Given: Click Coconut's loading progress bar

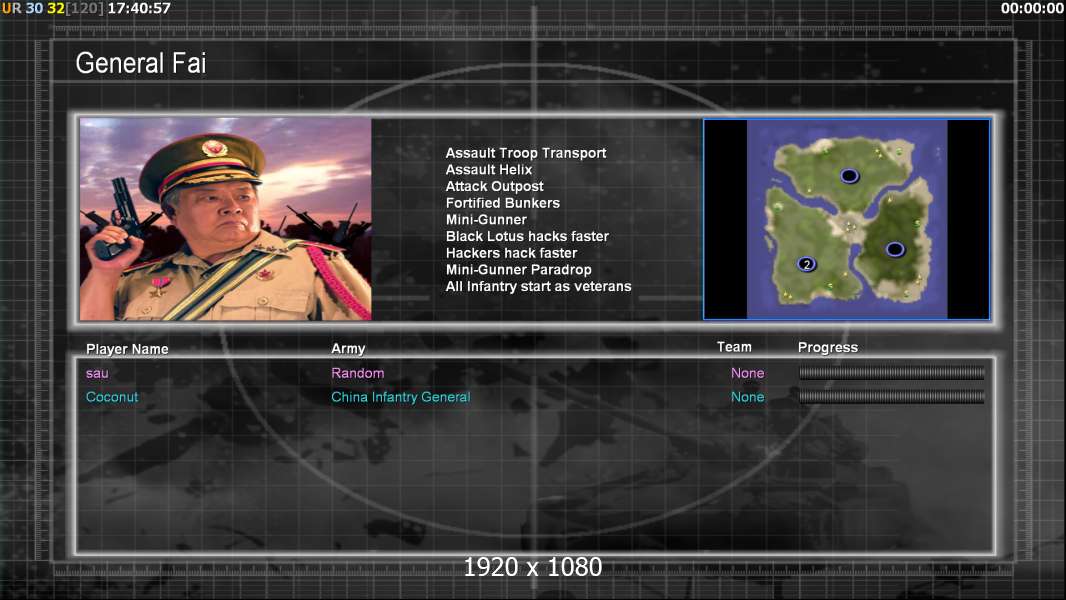Looking at the screenshot, I should coord(891,397).
